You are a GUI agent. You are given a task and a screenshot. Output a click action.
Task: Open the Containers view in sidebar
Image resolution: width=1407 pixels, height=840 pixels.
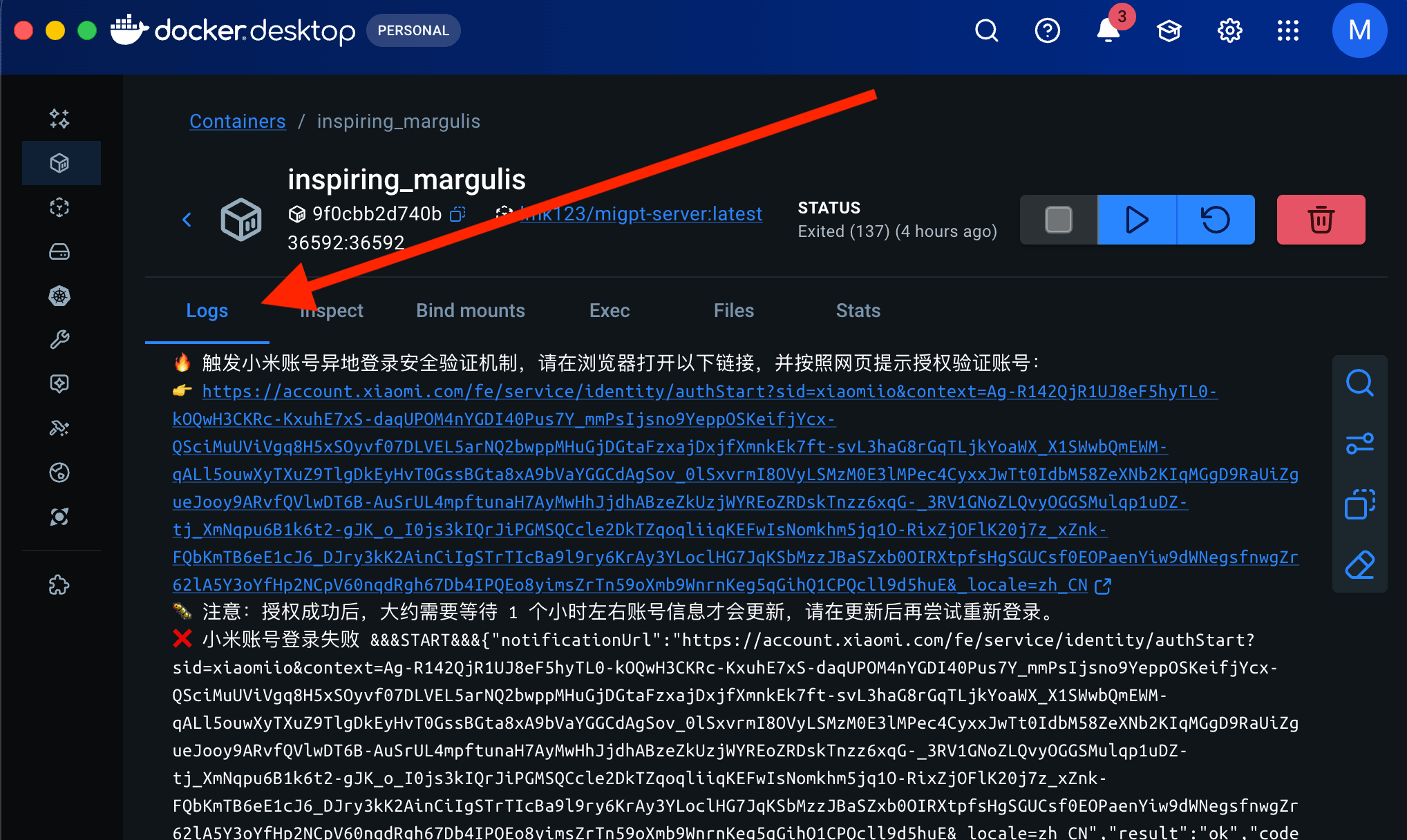click(x=60, y=163)
